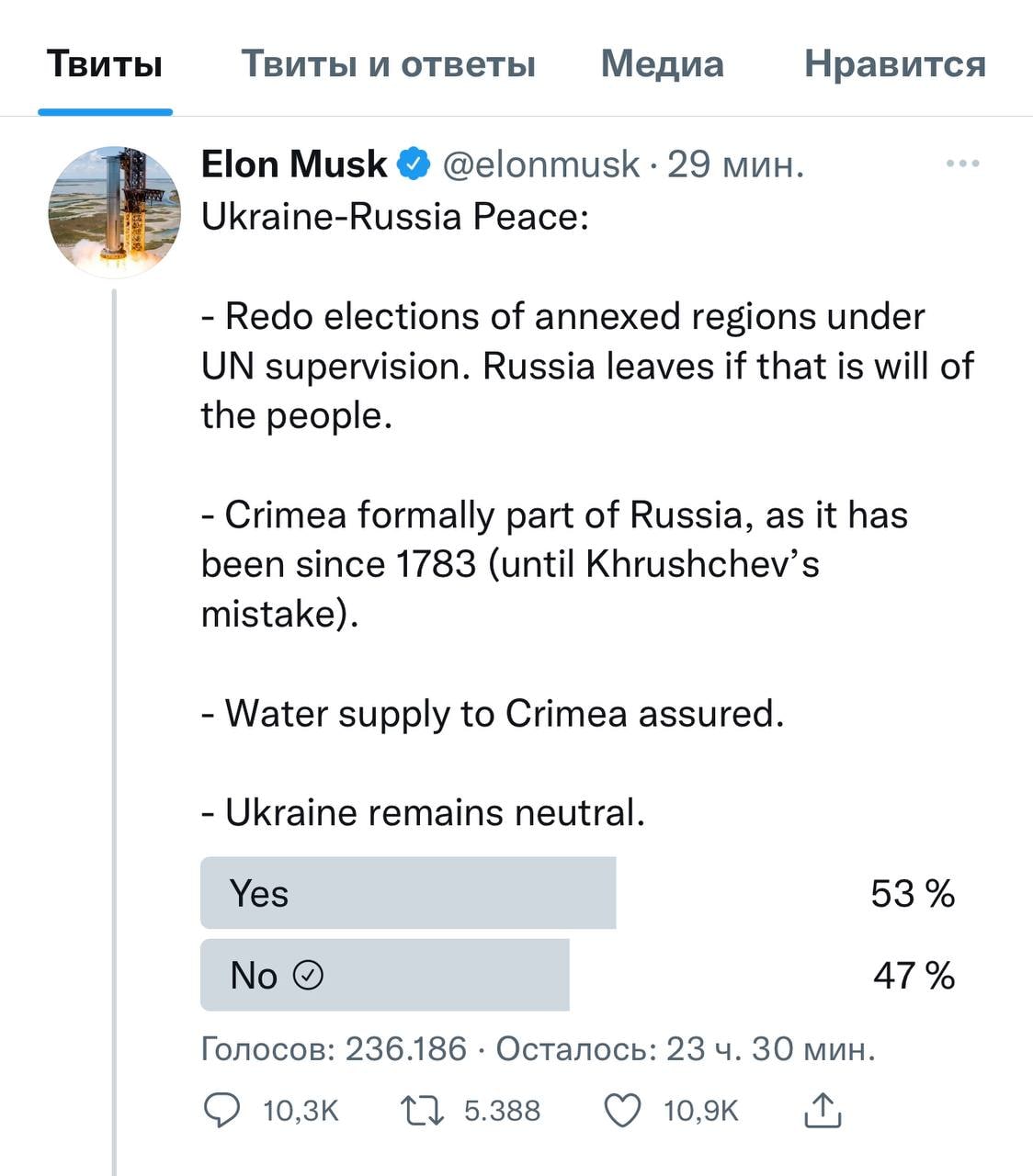Switch to 'Твиты и ответы' tab
The image size is (1033, 1176).
(x=388, y=64)
